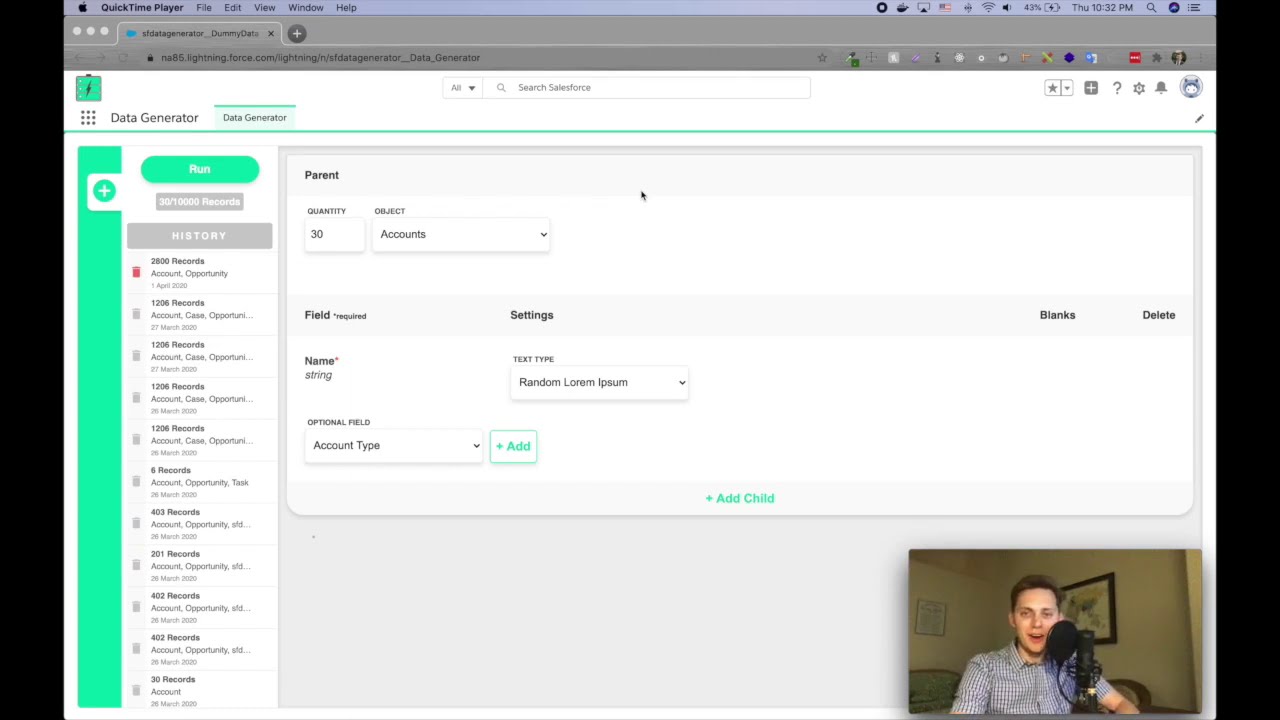Open the View menu
Image resolution: width=1280 pixels, height=720 pixels.
point(264,8)
